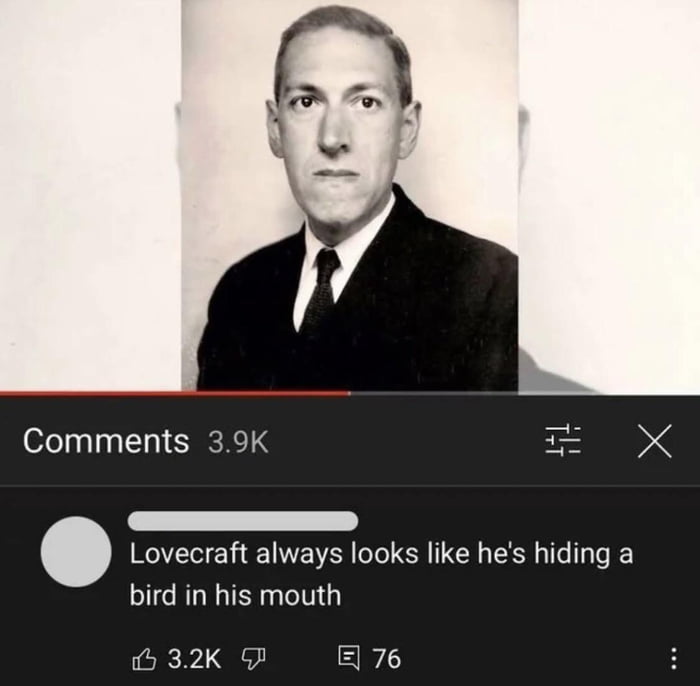Open the commenter's round profile avatar
This screenshot has width=700, height=686.
(76, 552)
